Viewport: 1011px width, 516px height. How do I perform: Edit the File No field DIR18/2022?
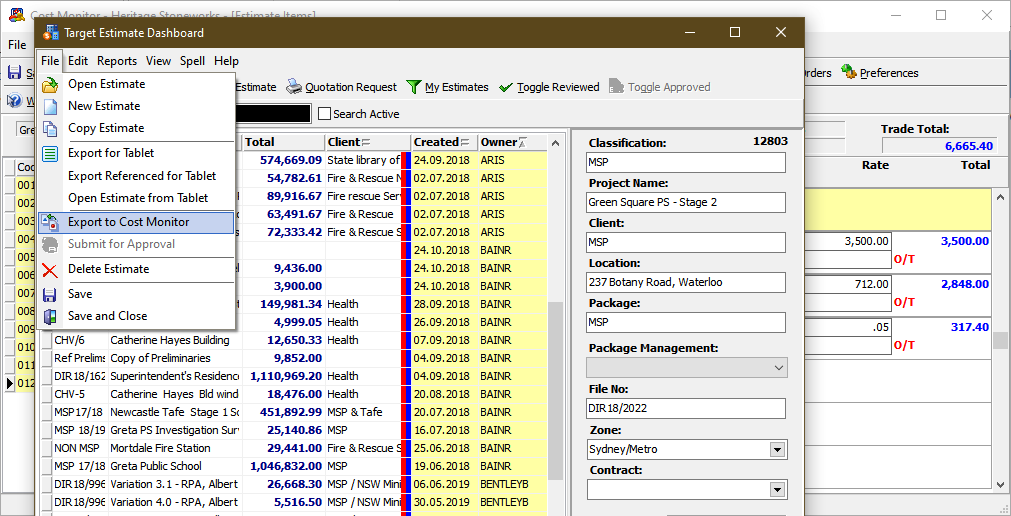point(687,408)
